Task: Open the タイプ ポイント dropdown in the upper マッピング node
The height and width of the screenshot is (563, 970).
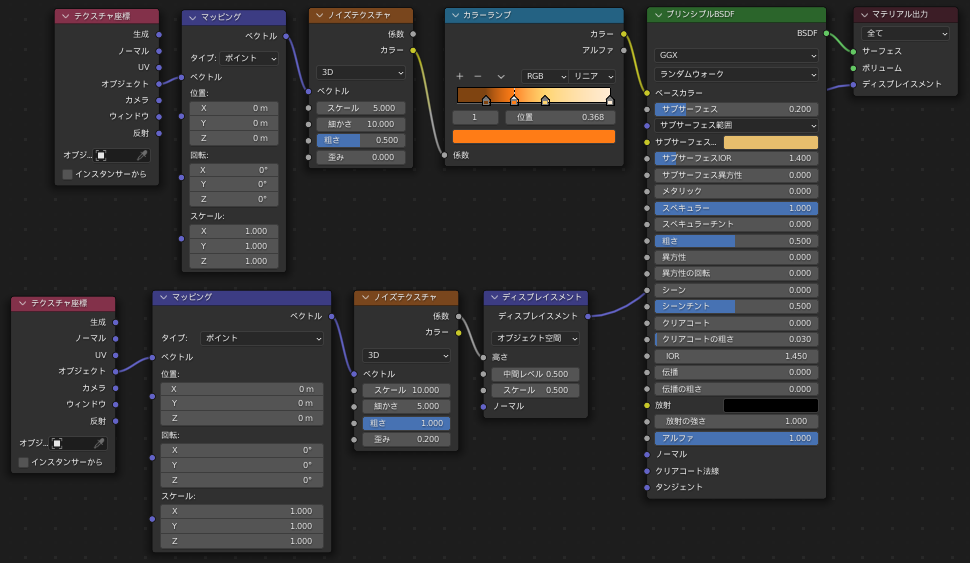Action: [x=249, y=58]
